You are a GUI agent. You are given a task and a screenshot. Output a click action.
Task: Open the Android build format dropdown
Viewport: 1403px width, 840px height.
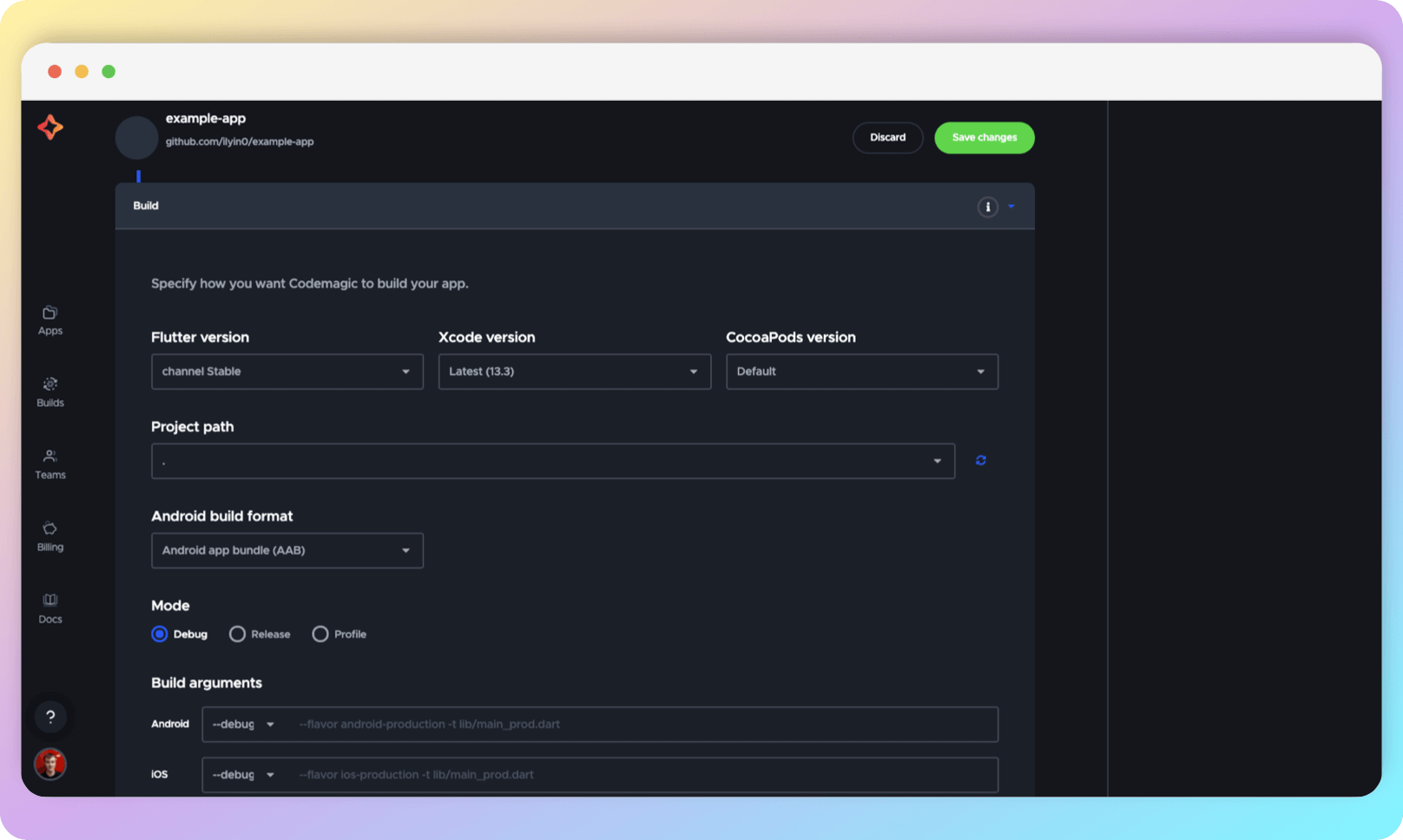tap(287, 549)
